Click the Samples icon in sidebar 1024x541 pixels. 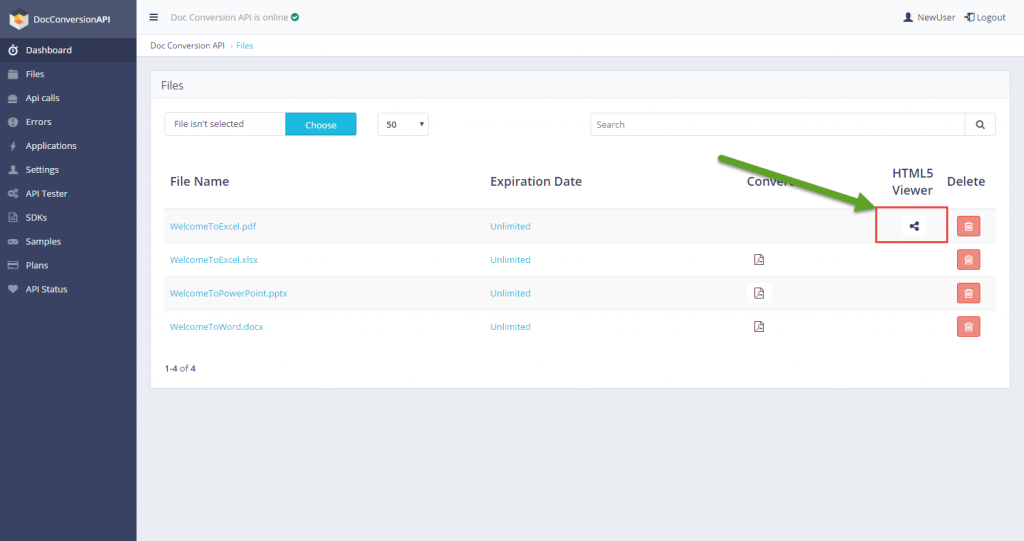(x=13, y=241)
